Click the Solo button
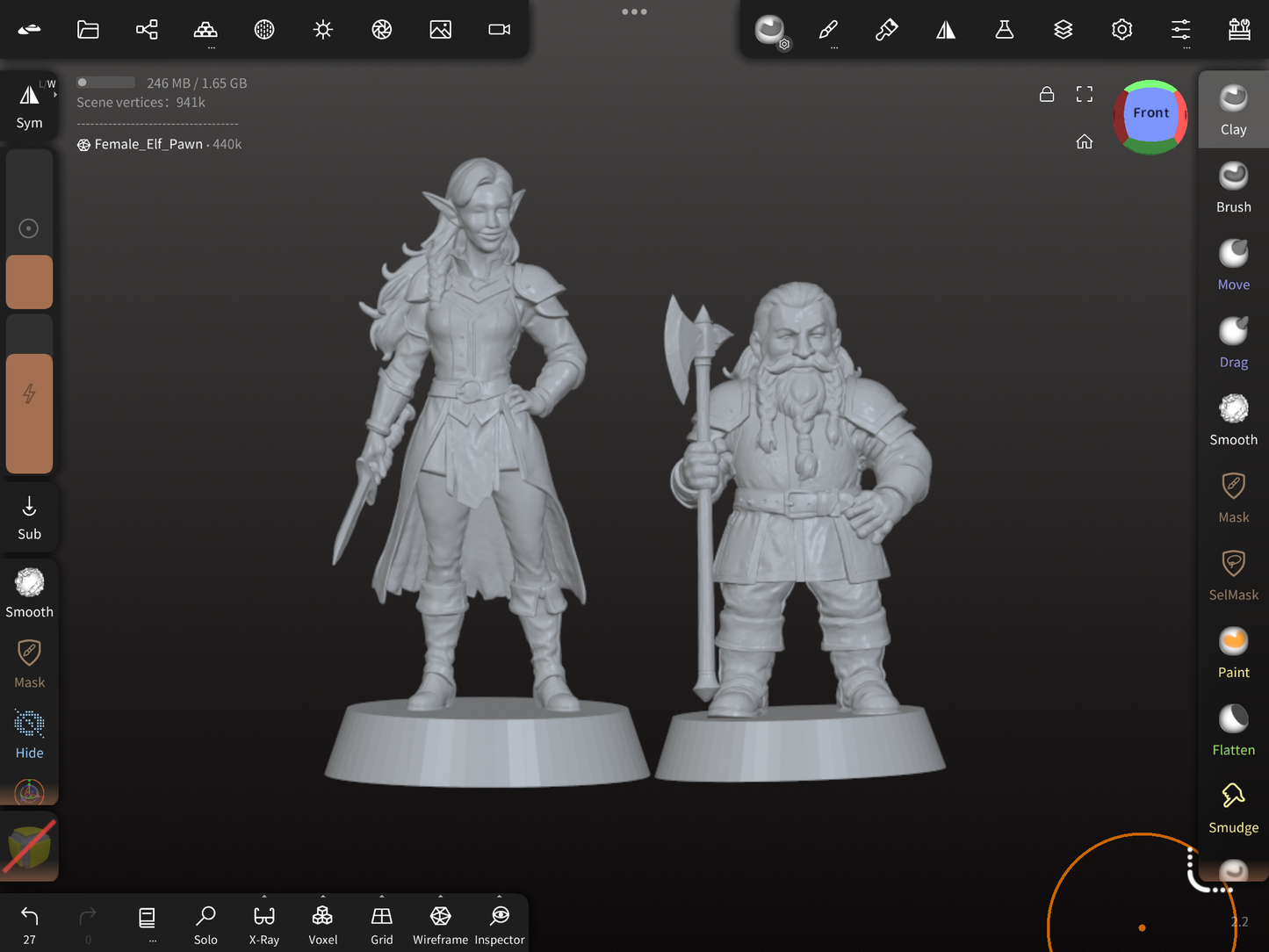Viewport: 1269px width, 952px height. pyautogui.click(x=205, y=924)
